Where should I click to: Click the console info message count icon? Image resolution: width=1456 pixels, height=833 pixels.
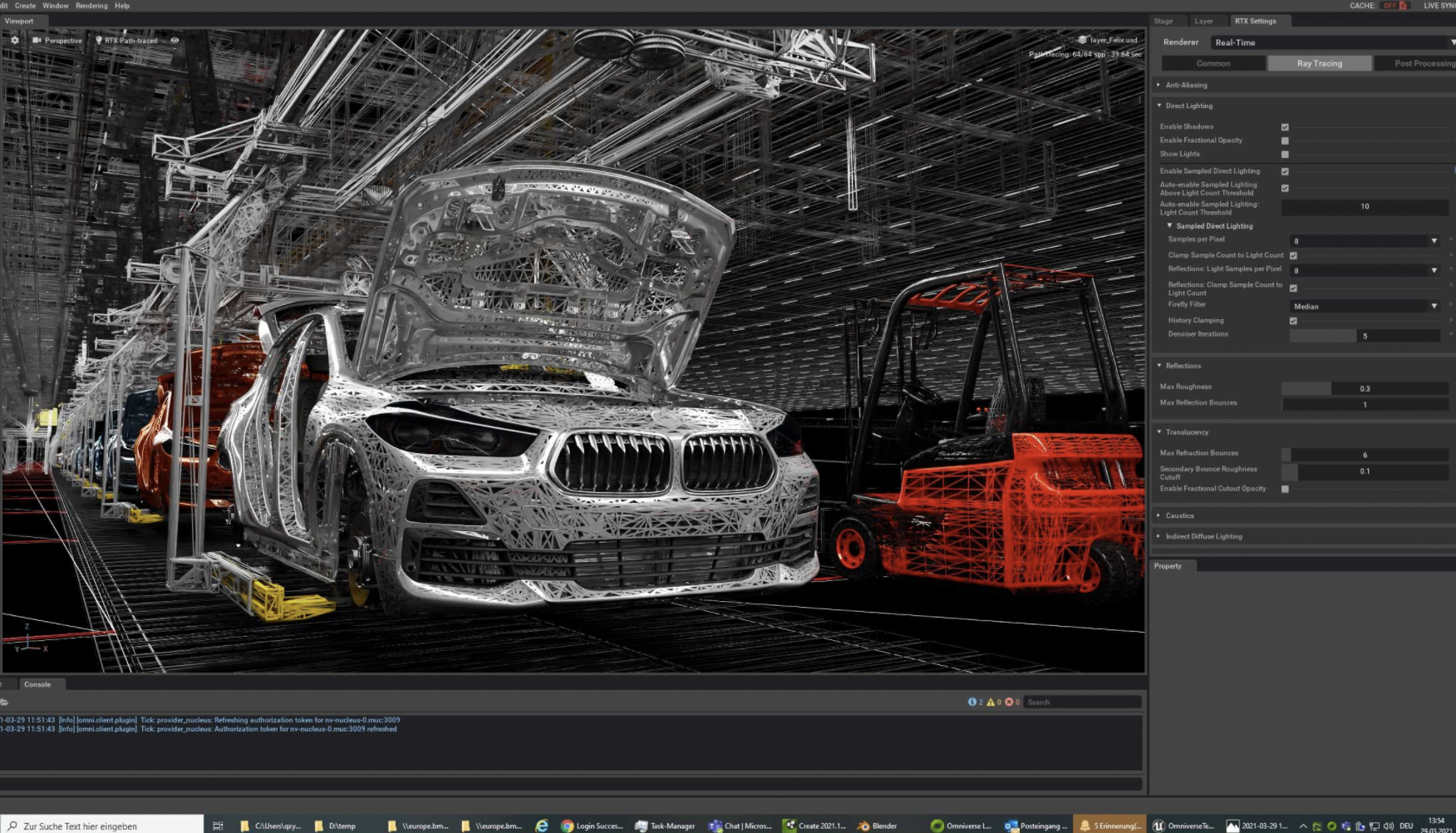[972, 702]
